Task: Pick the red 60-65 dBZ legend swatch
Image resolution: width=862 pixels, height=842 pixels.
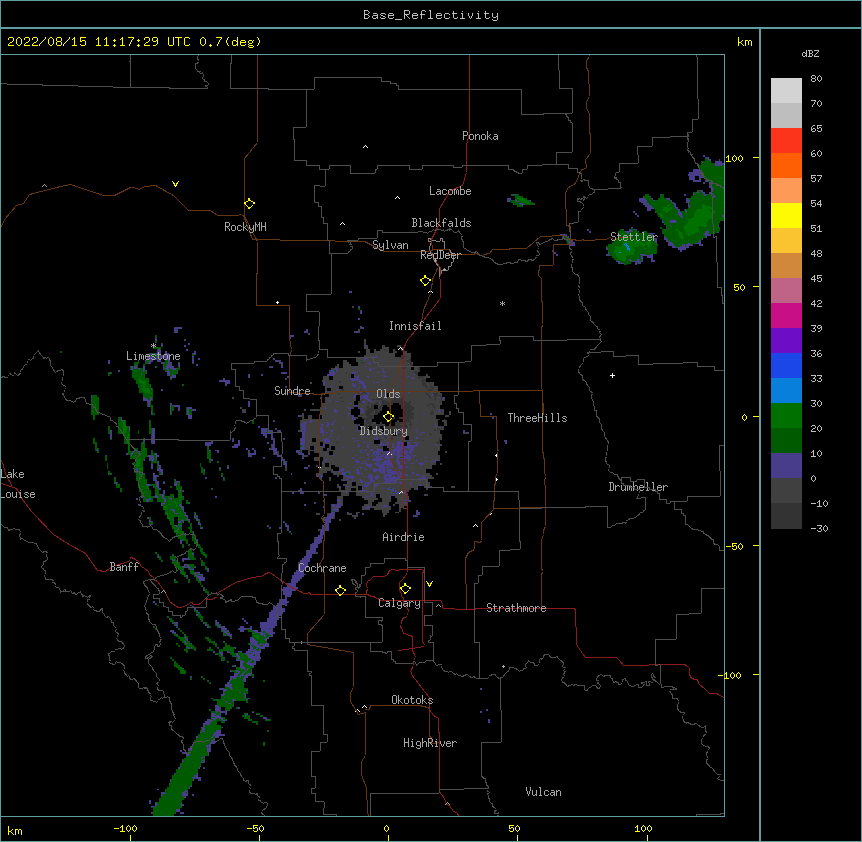Action: (x=786, y=141)
